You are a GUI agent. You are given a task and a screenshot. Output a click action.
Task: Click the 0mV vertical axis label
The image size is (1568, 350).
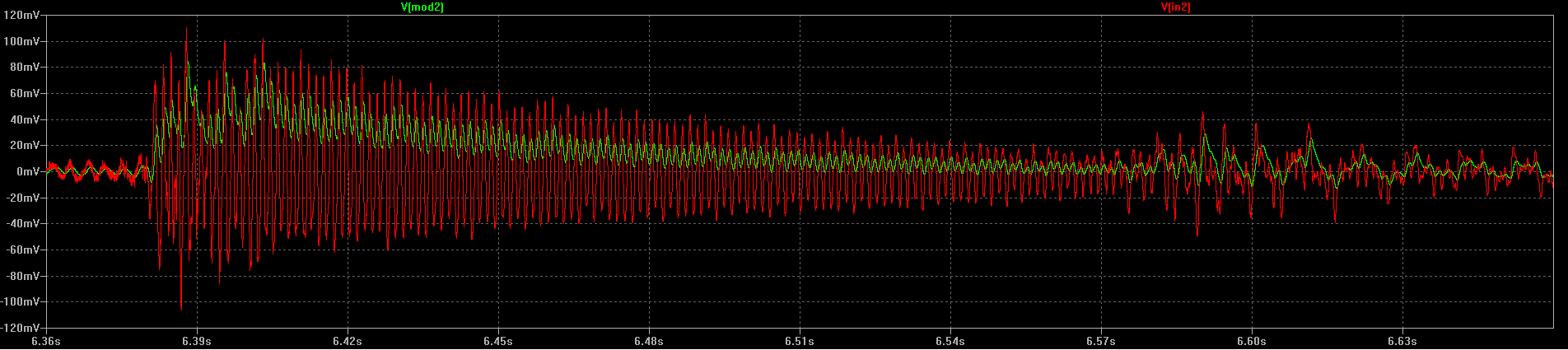tap(29, 171)
